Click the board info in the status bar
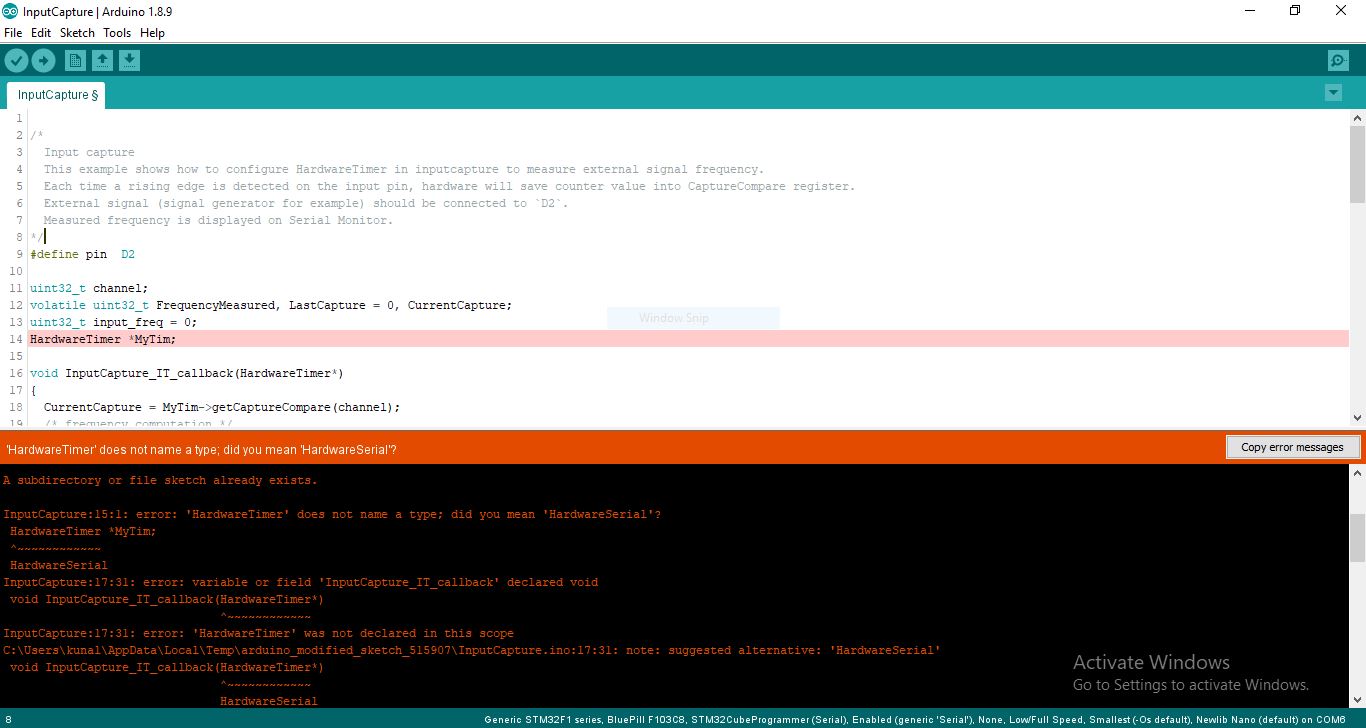Image resolution: width=1366 pixels, height=728 pixels. 900,719
